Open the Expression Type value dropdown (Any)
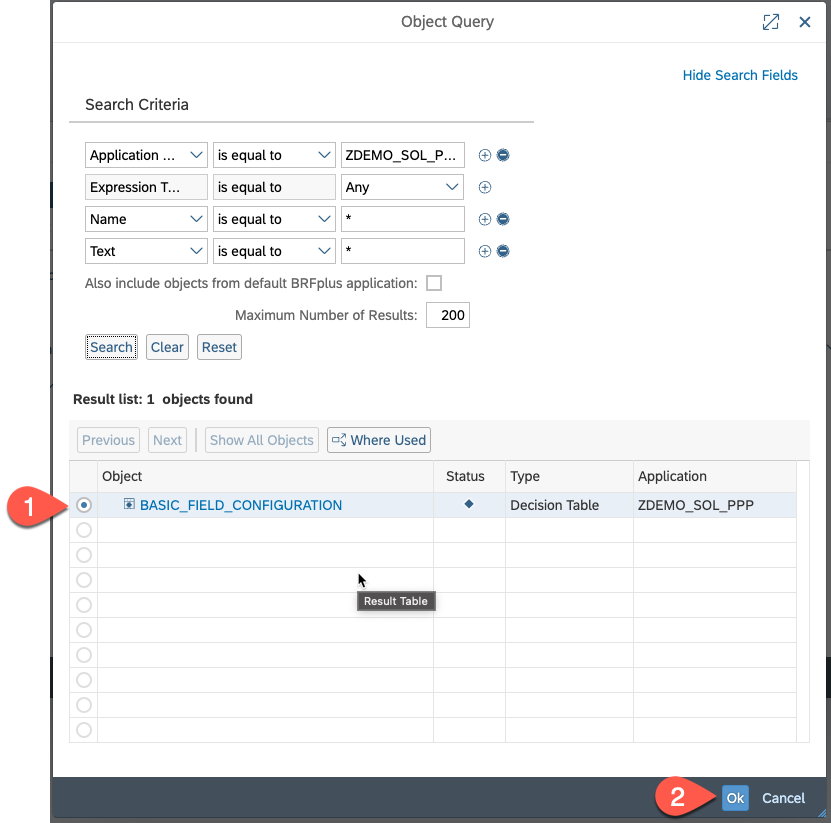Image resolution: width=831 pixels, height=823 pixels. pos(452,187)
